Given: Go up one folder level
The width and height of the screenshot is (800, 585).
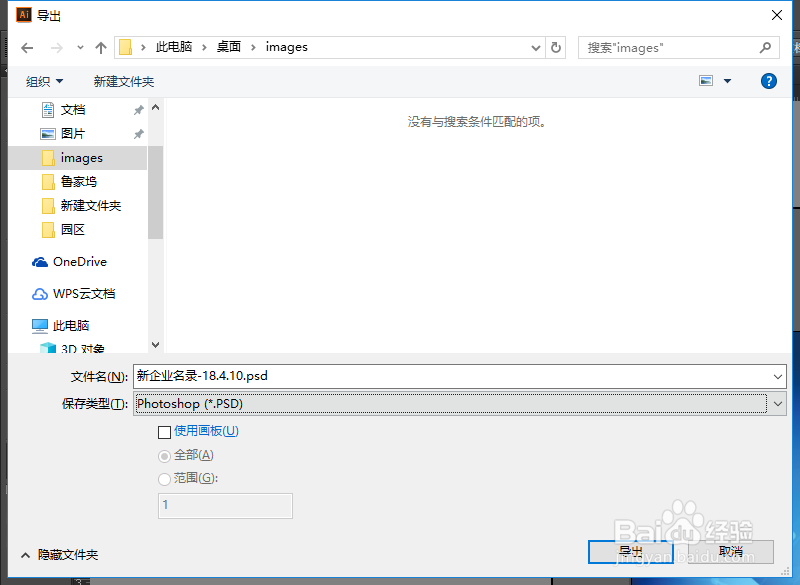Looking at the screenshot, I should (101, 46).
